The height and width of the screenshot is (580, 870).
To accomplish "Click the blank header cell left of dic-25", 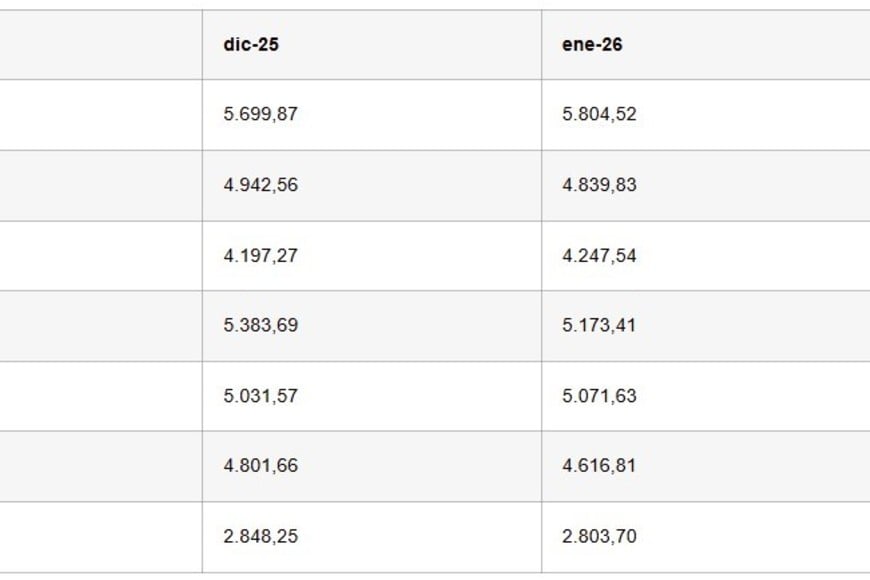I will tap(100, 45).
